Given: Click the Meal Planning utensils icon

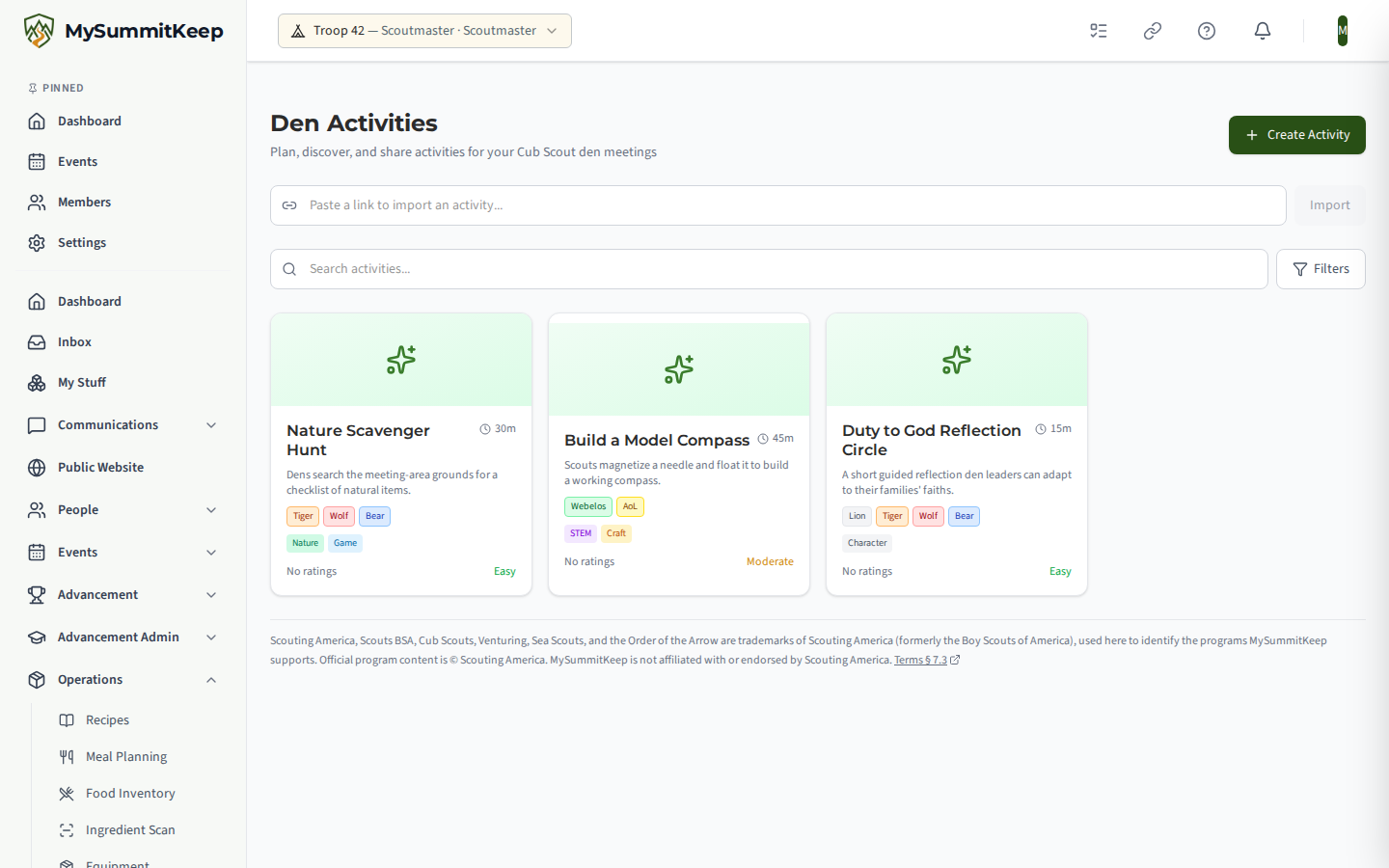Looking at the screenshot, I should 67,757.
